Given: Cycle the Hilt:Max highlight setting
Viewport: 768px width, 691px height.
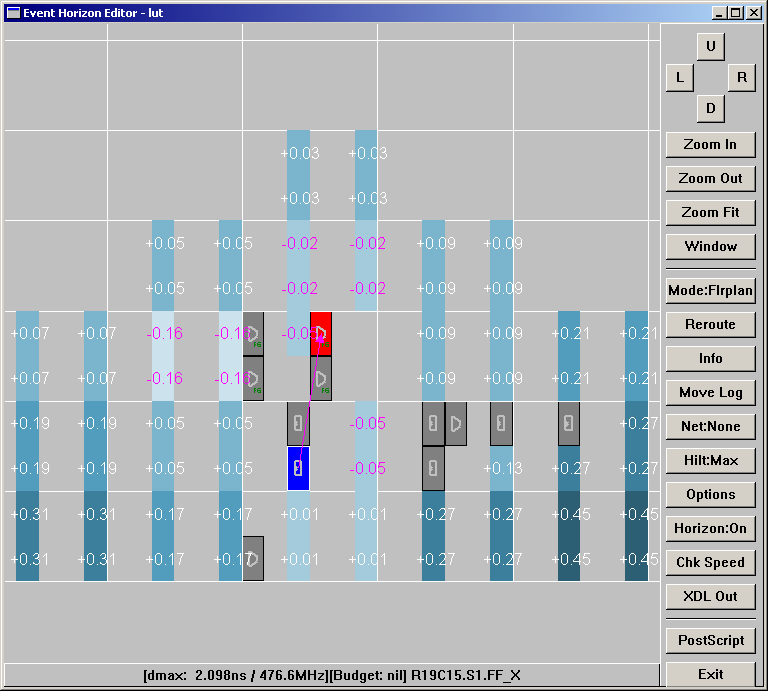Looking at the screenshot, I should 710,461.
